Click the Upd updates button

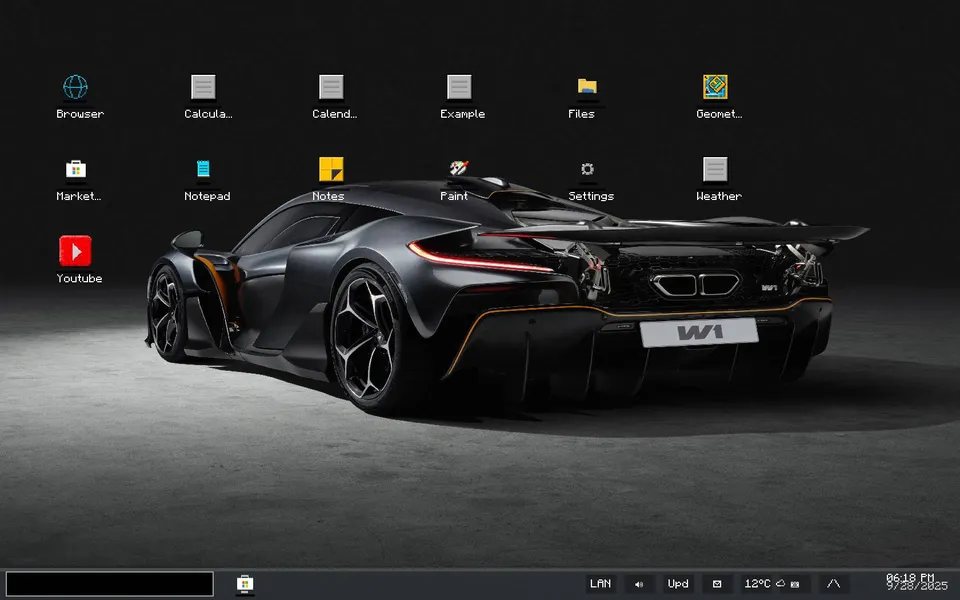(678, 584)
